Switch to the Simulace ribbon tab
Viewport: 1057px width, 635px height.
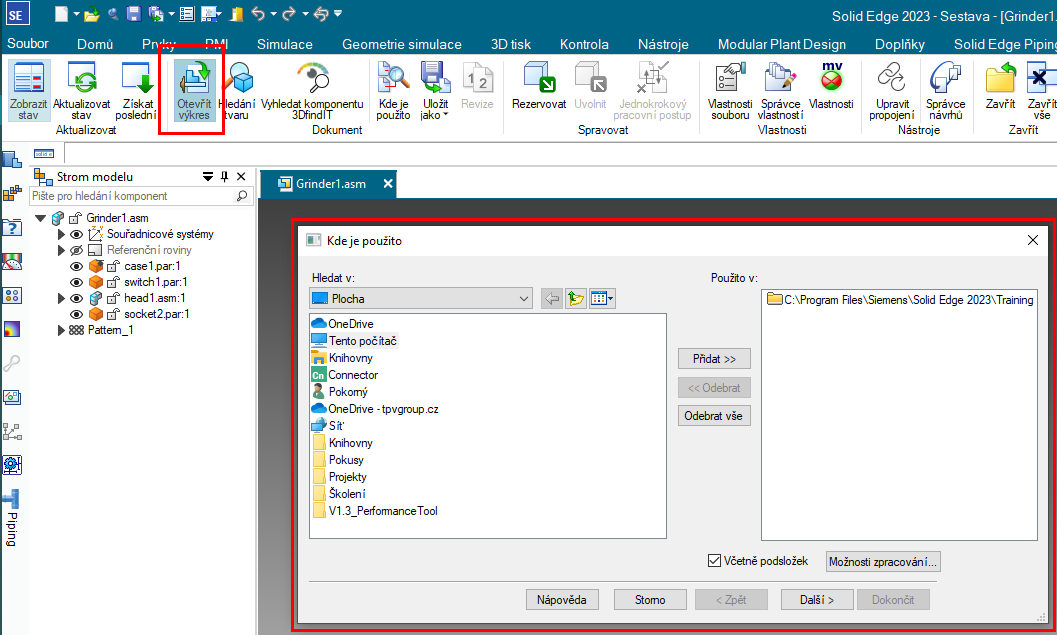pos(284,44)
